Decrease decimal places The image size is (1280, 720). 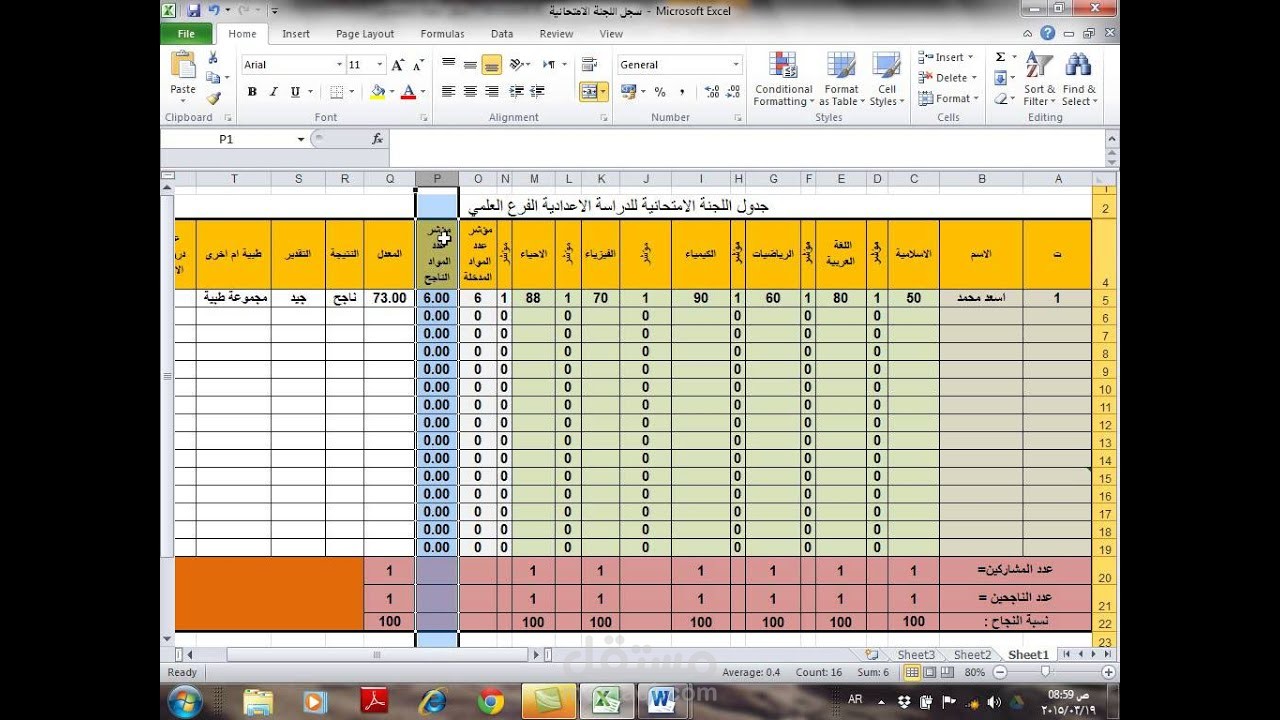coord(733,92)
